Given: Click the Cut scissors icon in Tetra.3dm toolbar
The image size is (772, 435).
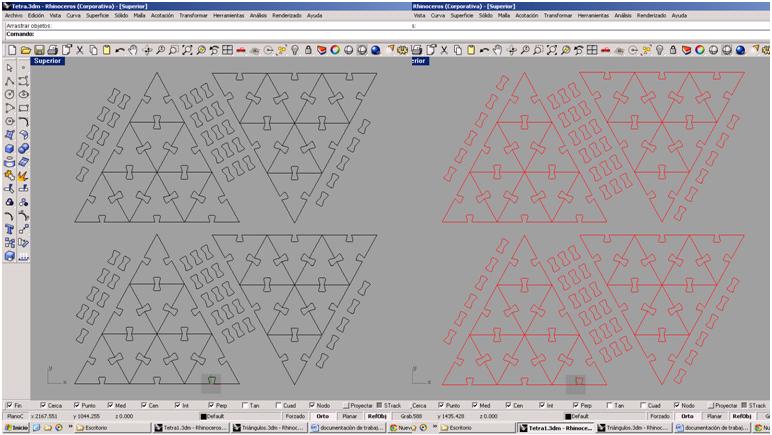Looking at the screenshot, I should pyautogui.click(x=79, y=50).
